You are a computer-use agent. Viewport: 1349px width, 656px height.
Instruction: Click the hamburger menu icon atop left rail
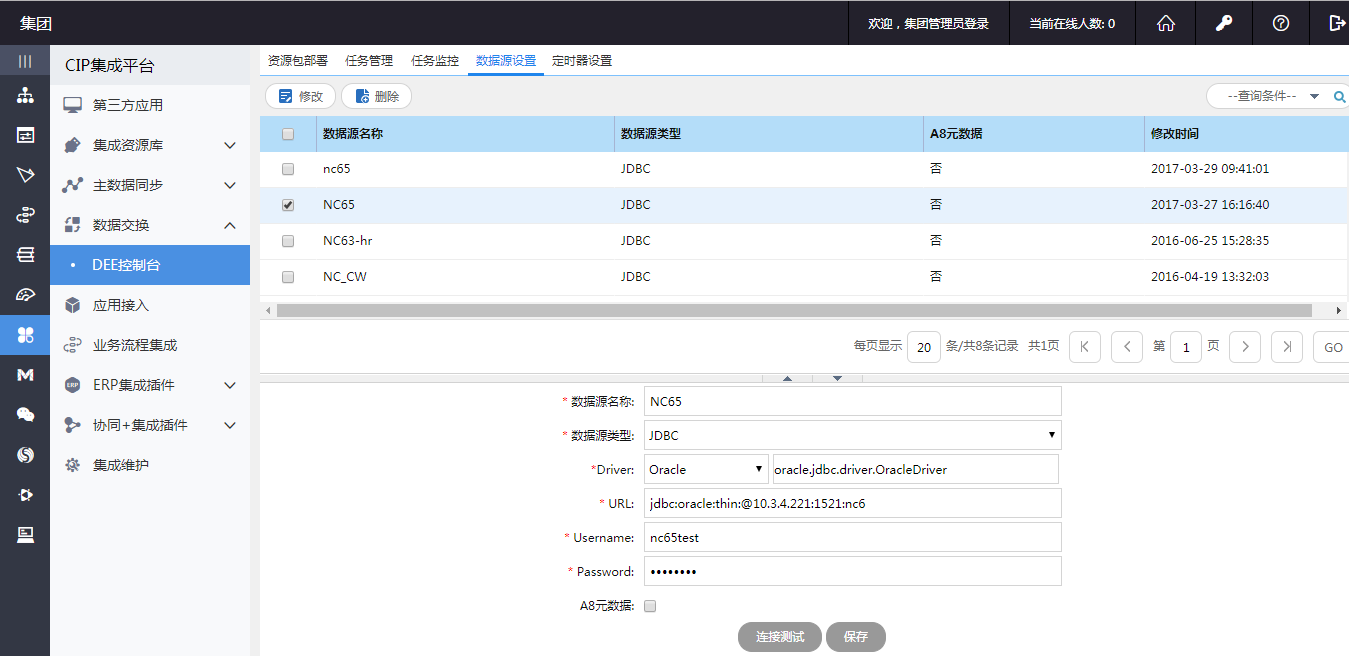coord(25,61)
